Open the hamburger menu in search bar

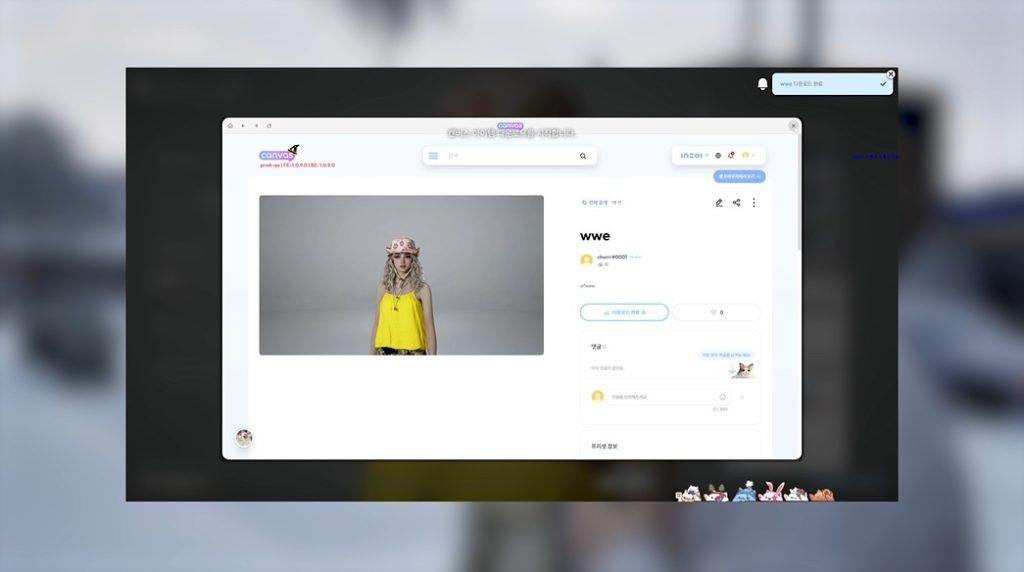(x=433, y=156)
